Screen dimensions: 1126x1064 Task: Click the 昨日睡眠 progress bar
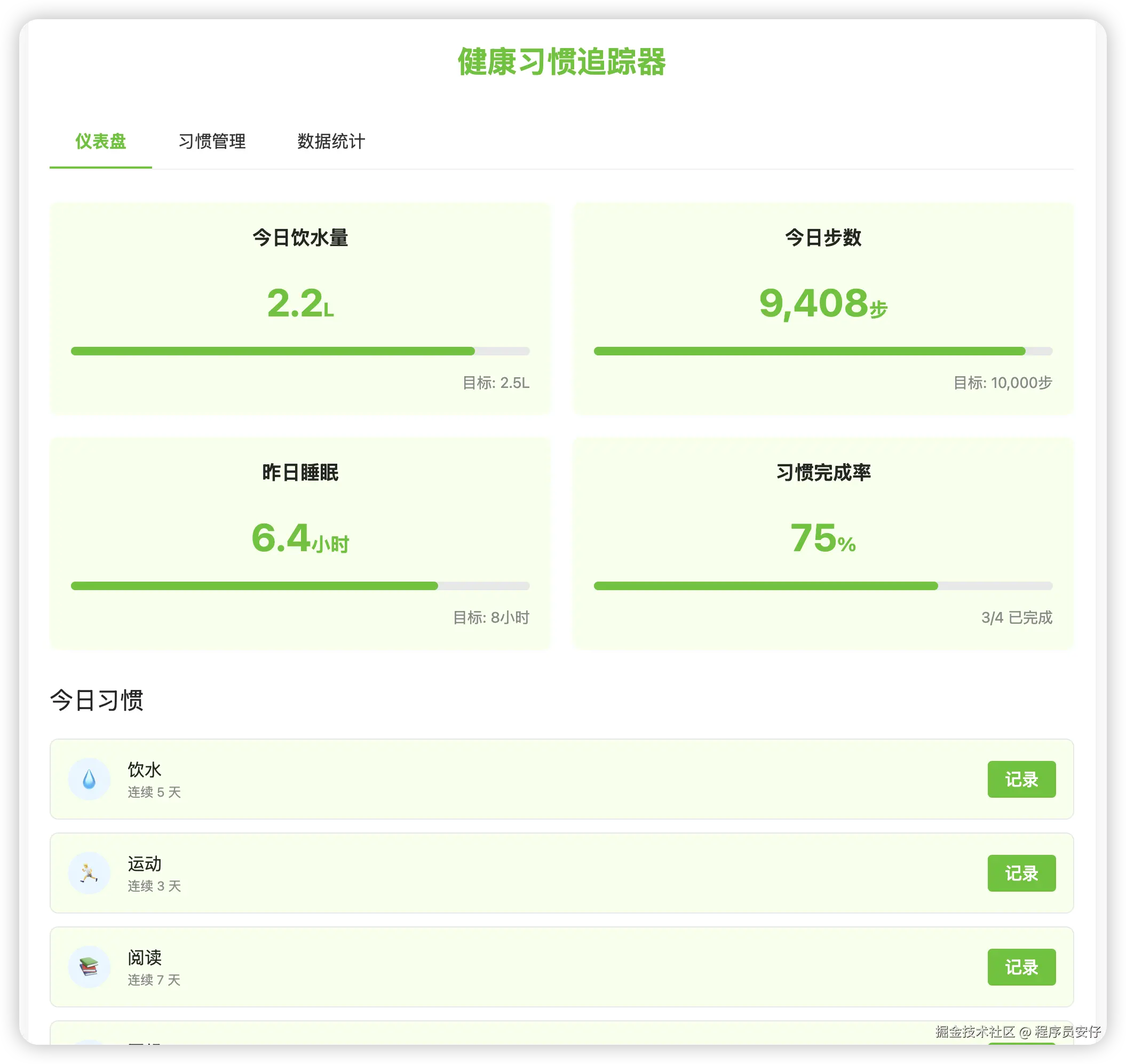pyautogui.click(x=300, y=586)
